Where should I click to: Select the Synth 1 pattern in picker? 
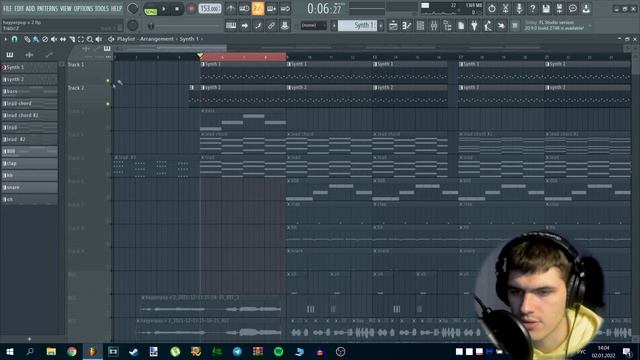point(29,67)
